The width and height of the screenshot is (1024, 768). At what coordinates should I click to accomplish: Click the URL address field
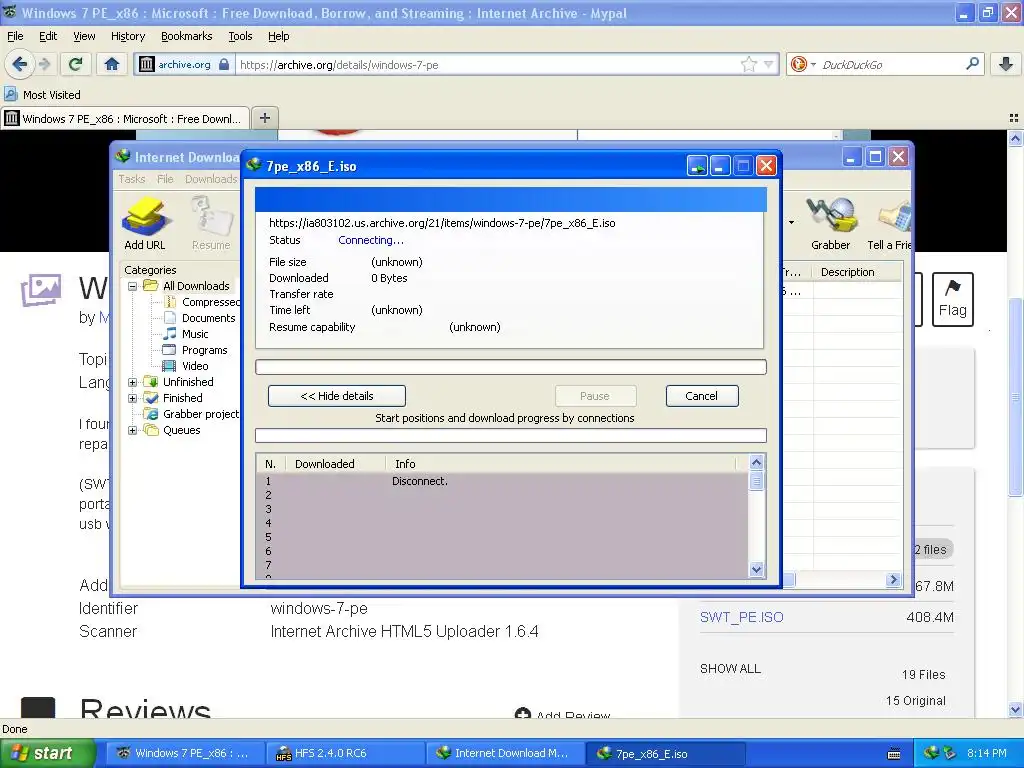pos(488,64)
